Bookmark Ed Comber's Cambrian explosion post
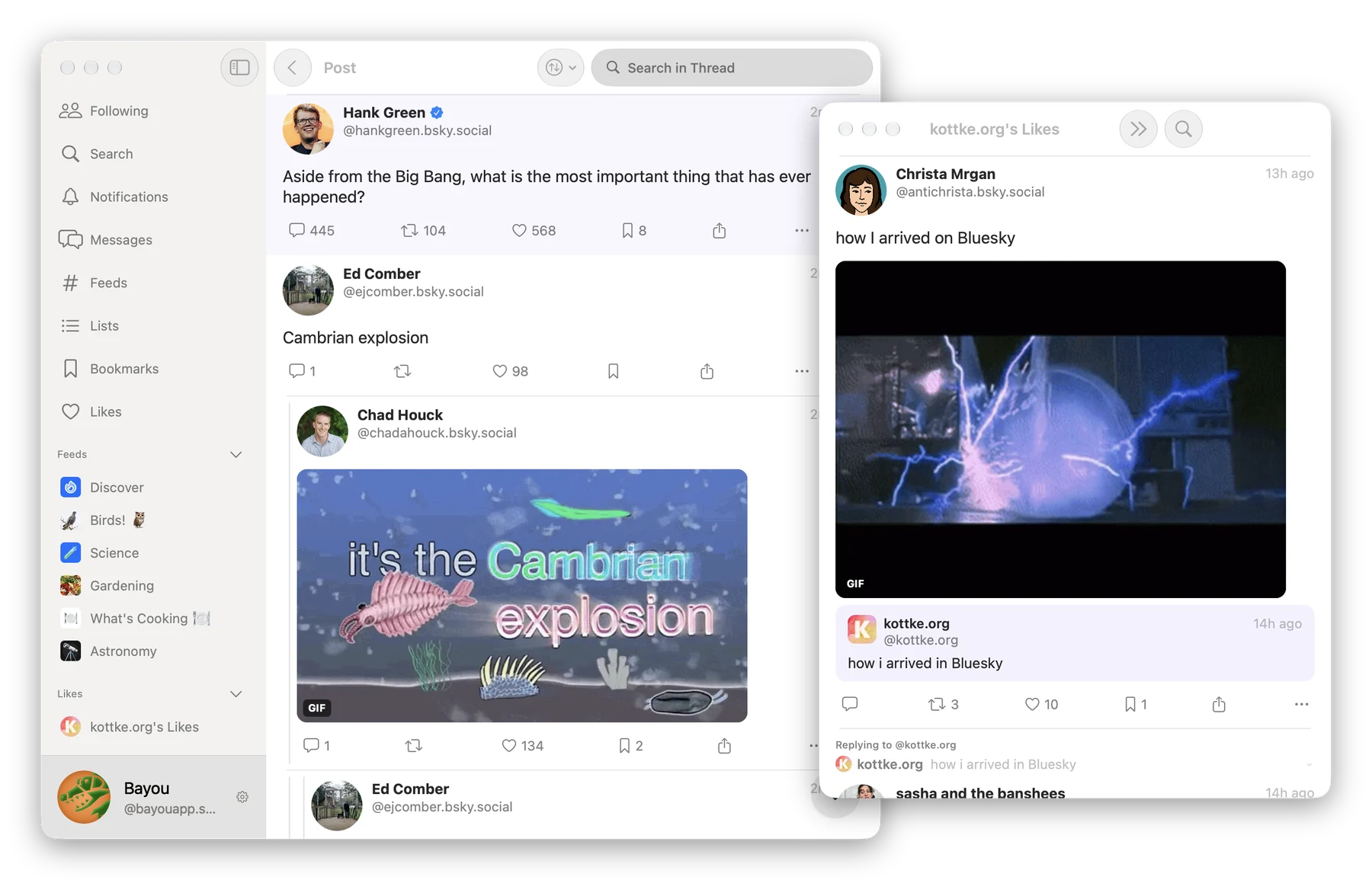 tap(614, 371)
